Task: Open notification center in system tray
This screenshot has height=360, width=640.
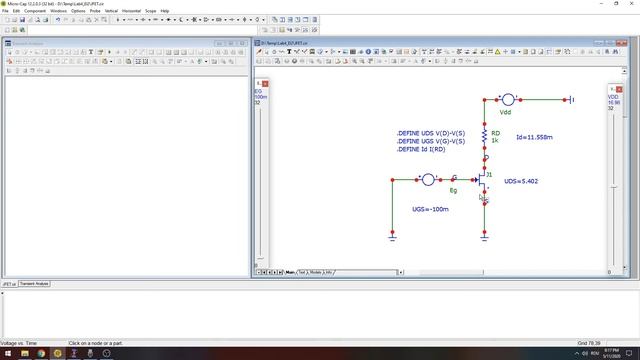Action: (x=629, y=353)
